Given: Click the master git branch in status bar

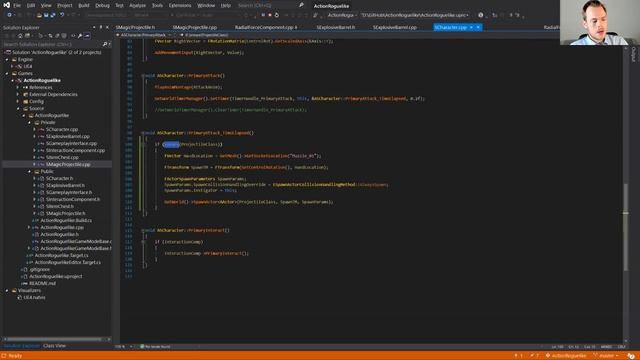Looking at the screenshot, I should (x=606, y=356).
